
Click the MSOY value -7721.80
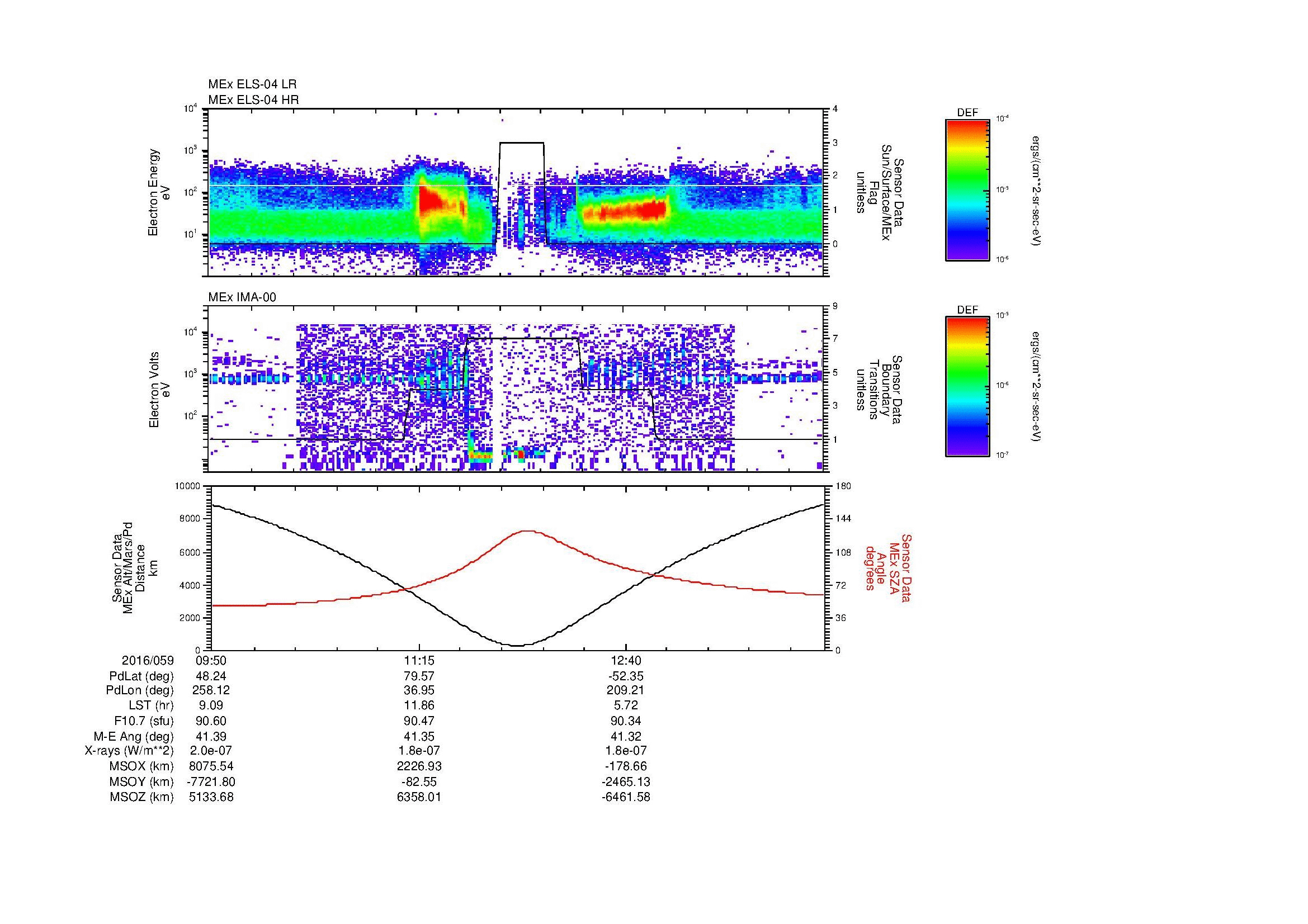click(211, 781)
